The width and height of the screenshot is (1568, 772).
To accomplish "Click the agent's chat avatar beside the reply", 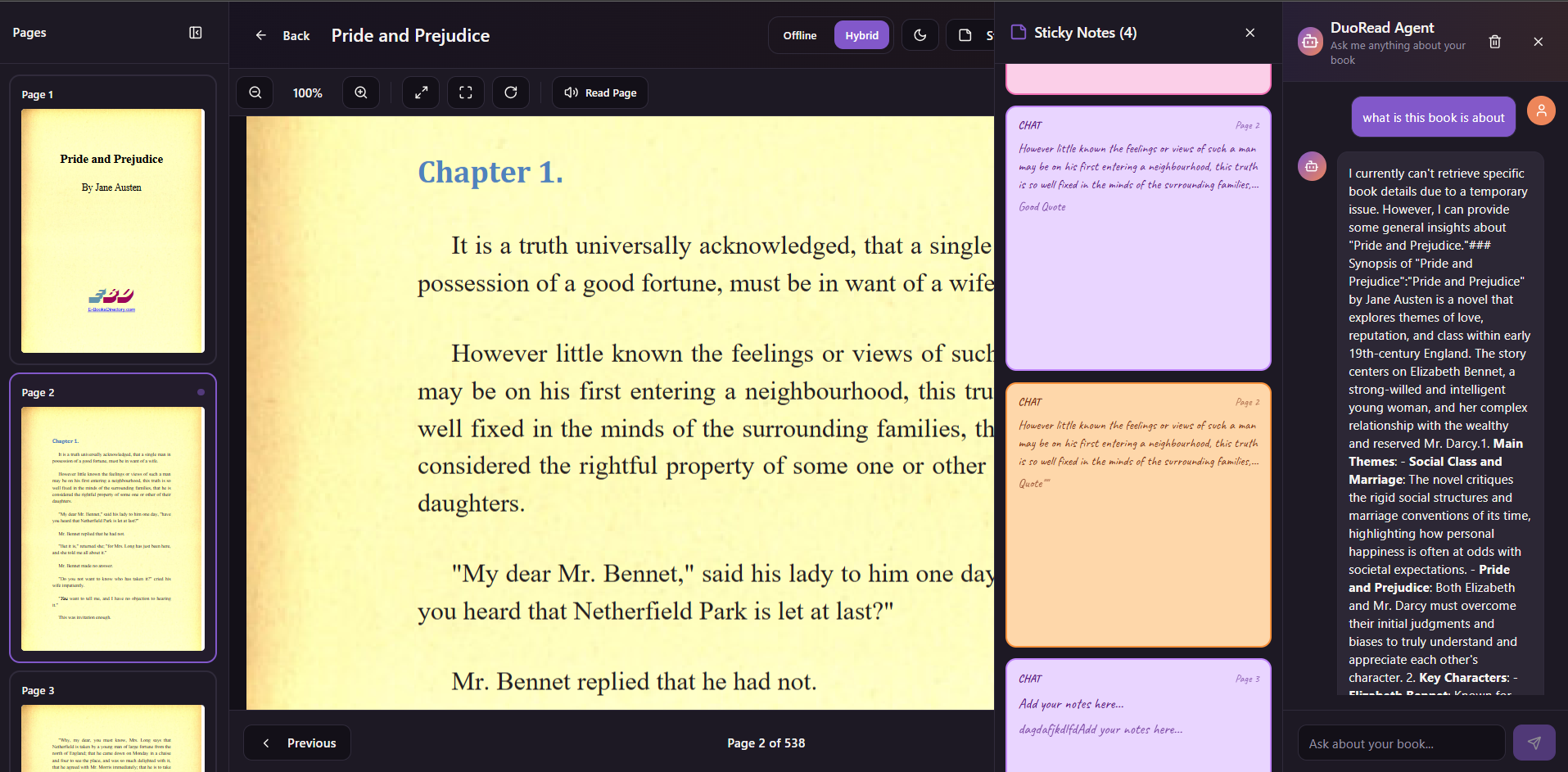I will (1312, 166).
